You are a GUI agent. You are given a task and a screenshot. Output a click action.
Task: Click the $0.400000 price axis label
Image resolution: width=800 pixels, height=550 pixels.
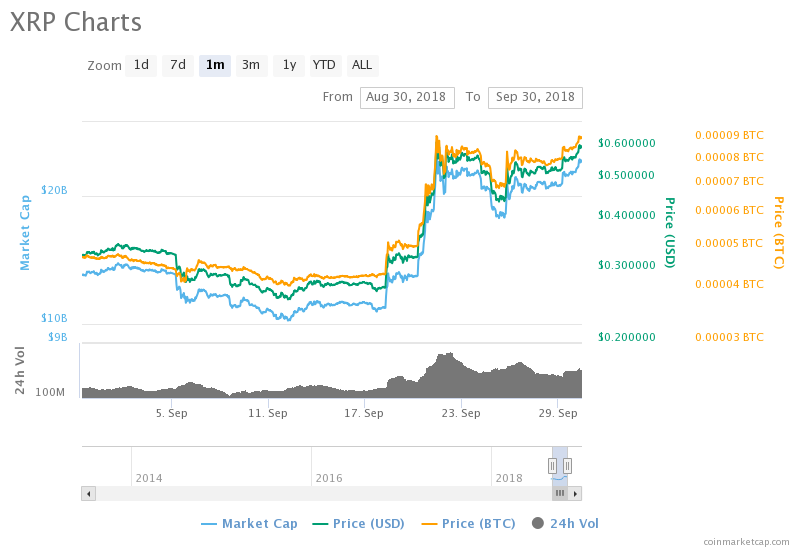[627, 215]
